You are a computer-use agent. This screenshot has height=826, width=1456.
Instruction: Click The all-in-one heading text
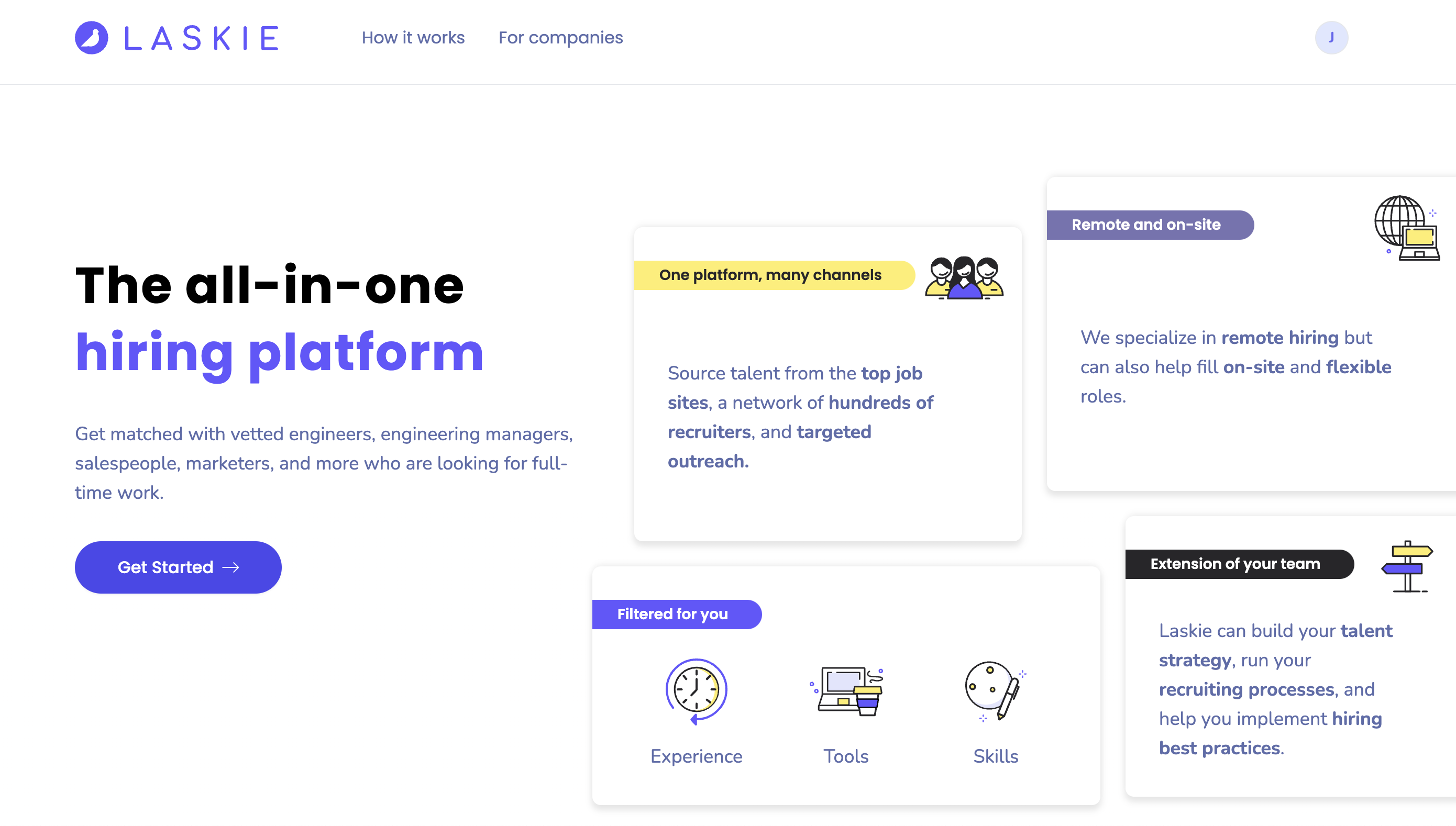click(x=270, y=285)
